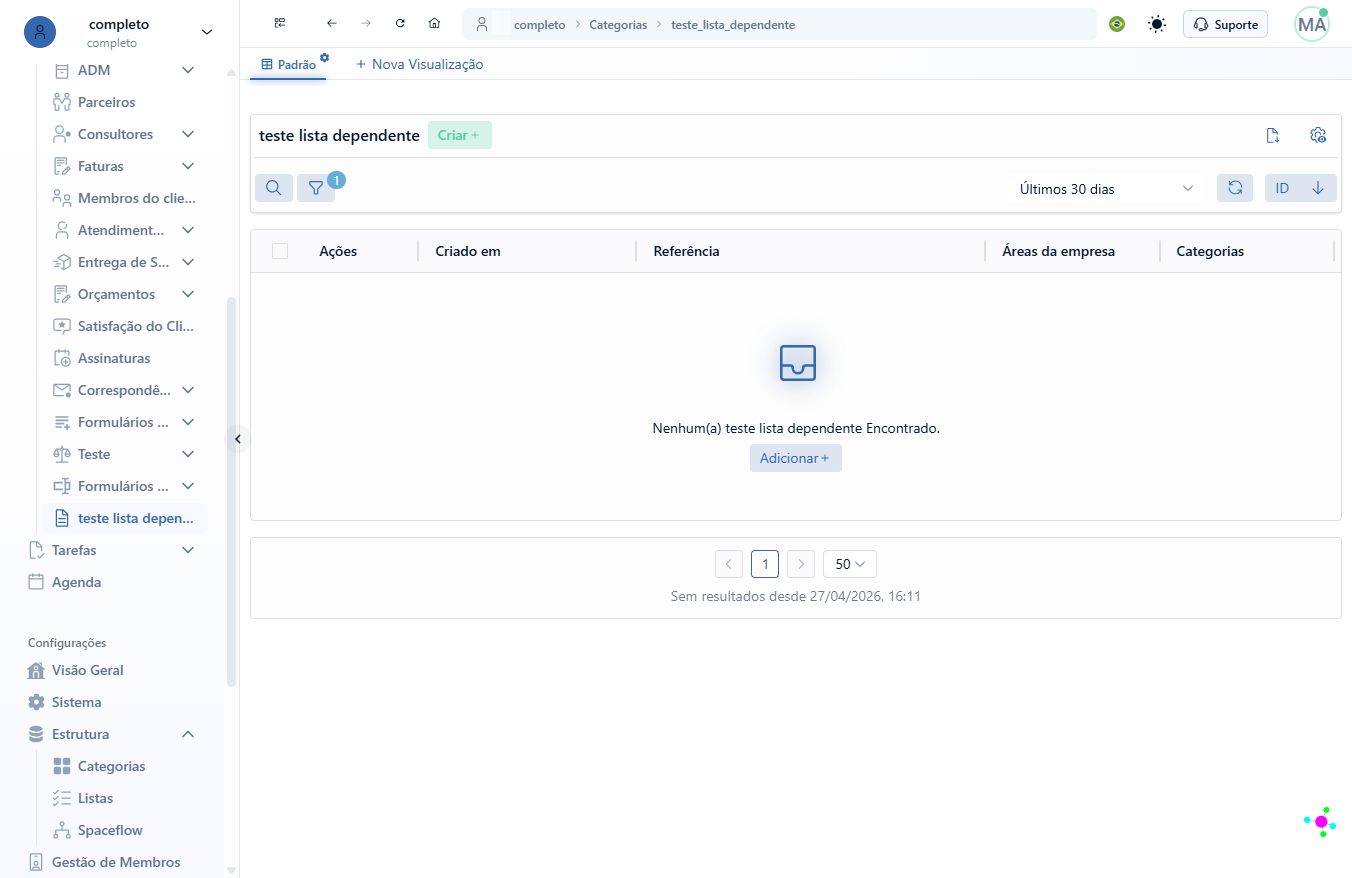This screenshot has height=878, width=1352.
Task: Click the Adicionar + button
Action: pyautogui.click(x=796, y=458)
